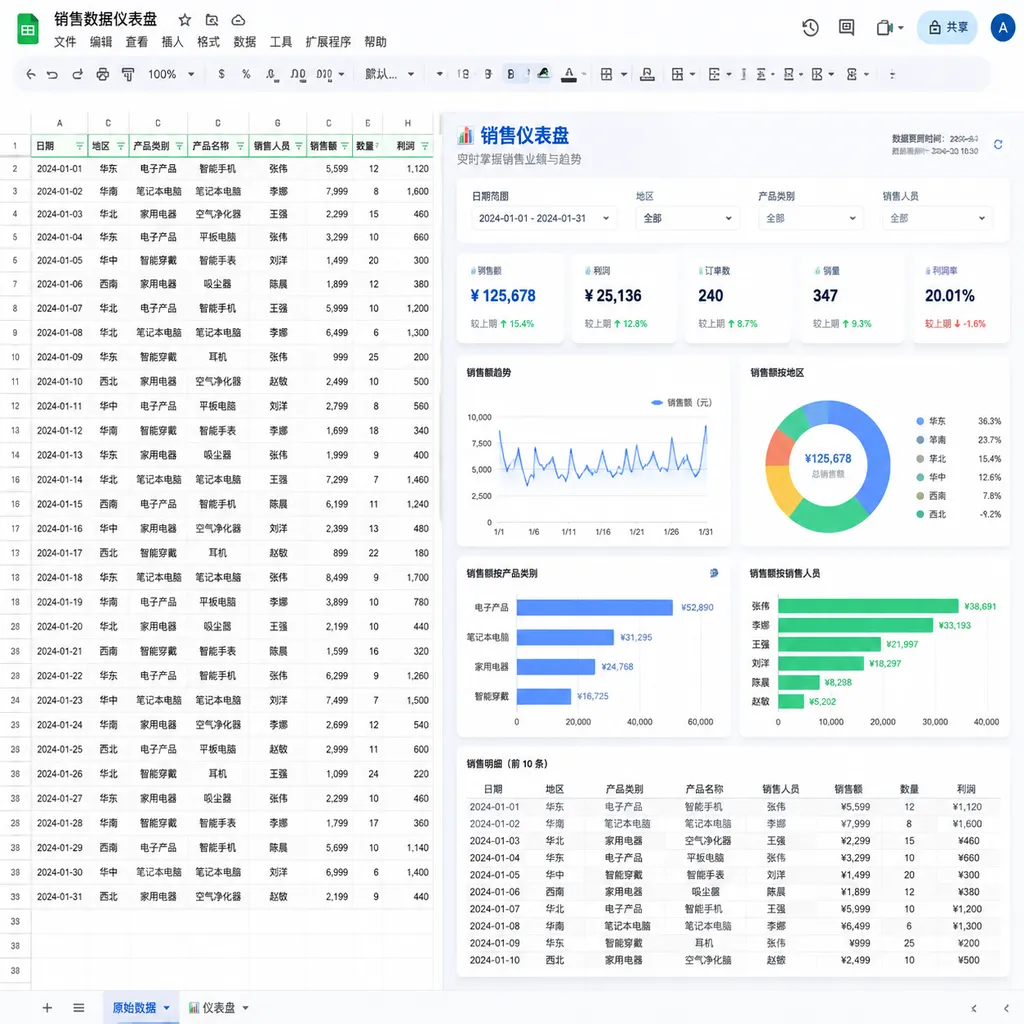The image size is (1024, 1024).
Task: Open version history clock icon
Action: click(810, 27)
